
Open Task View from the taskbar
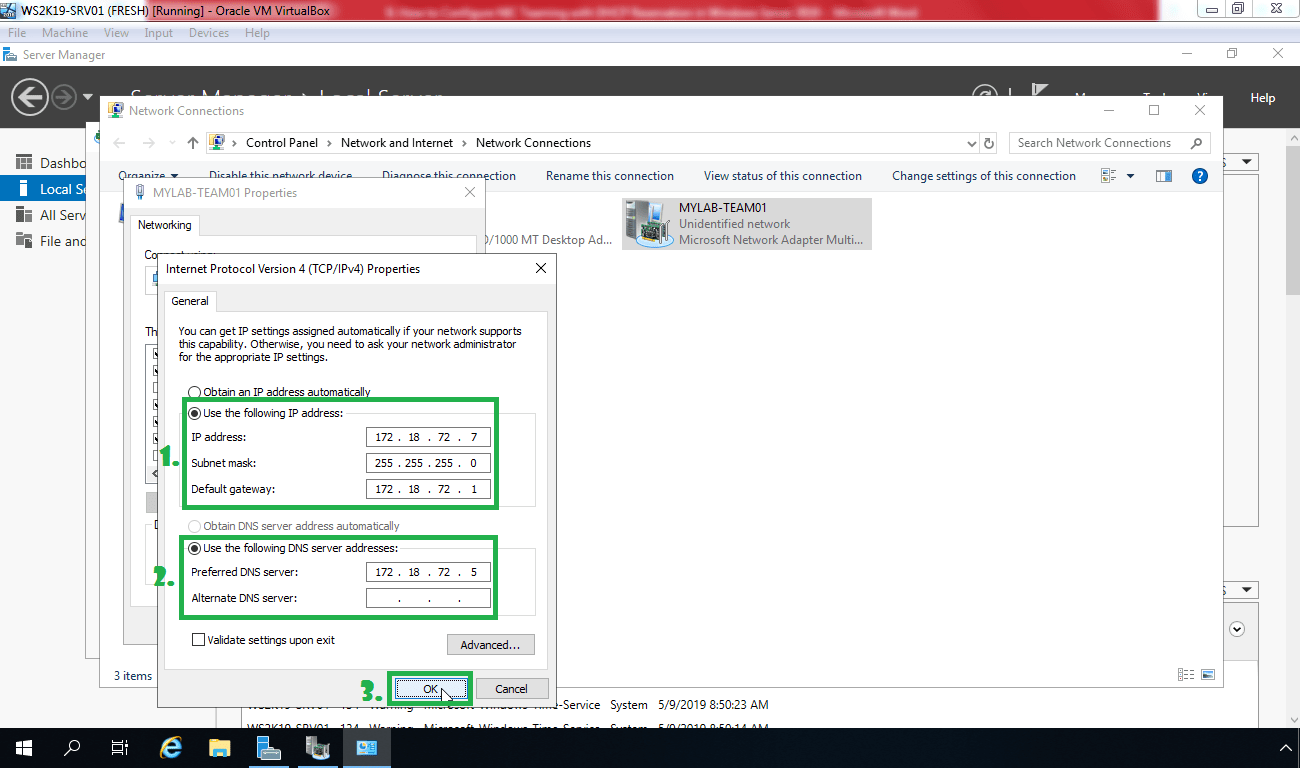120,747
